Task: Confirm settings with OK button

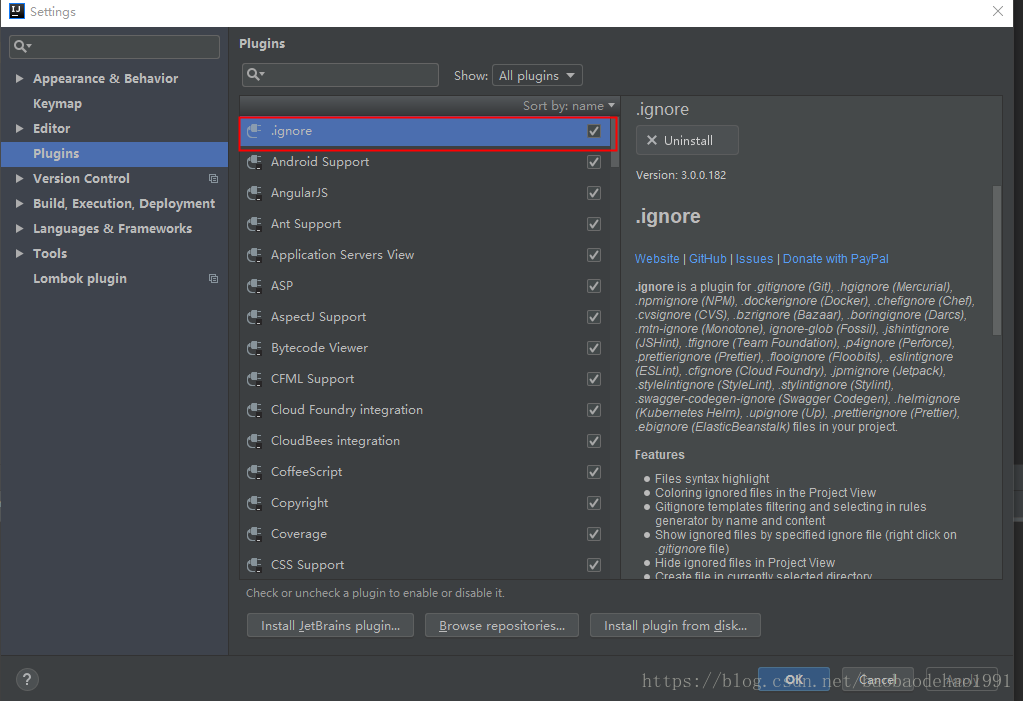Action: pos(793,679)
